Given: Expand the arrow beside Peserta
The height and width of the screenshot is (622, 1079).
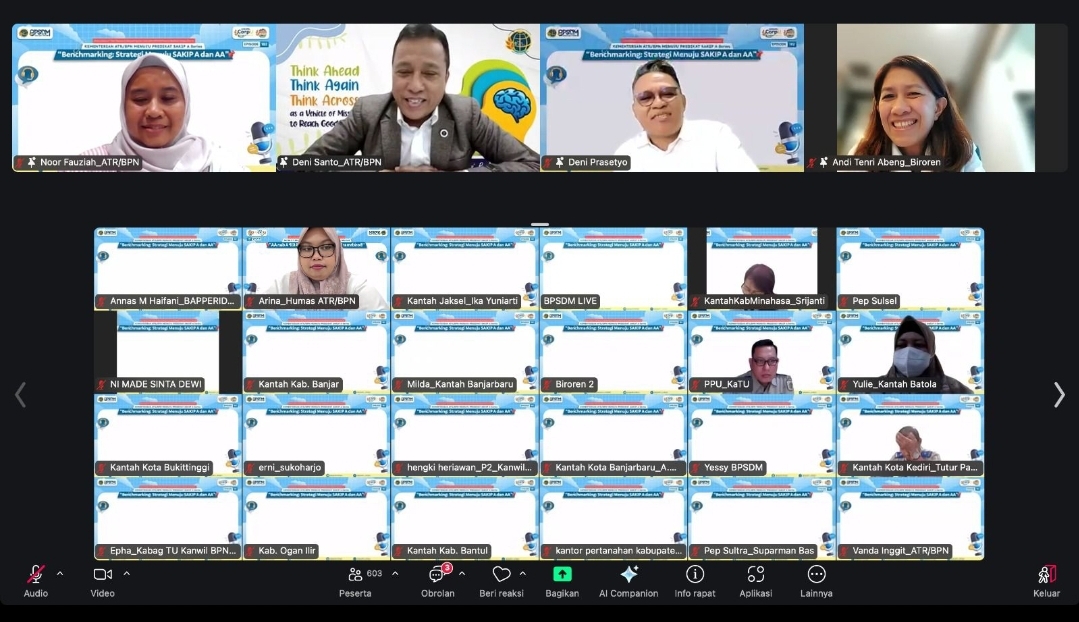Looking at the screenshot, I should point(395,574).
